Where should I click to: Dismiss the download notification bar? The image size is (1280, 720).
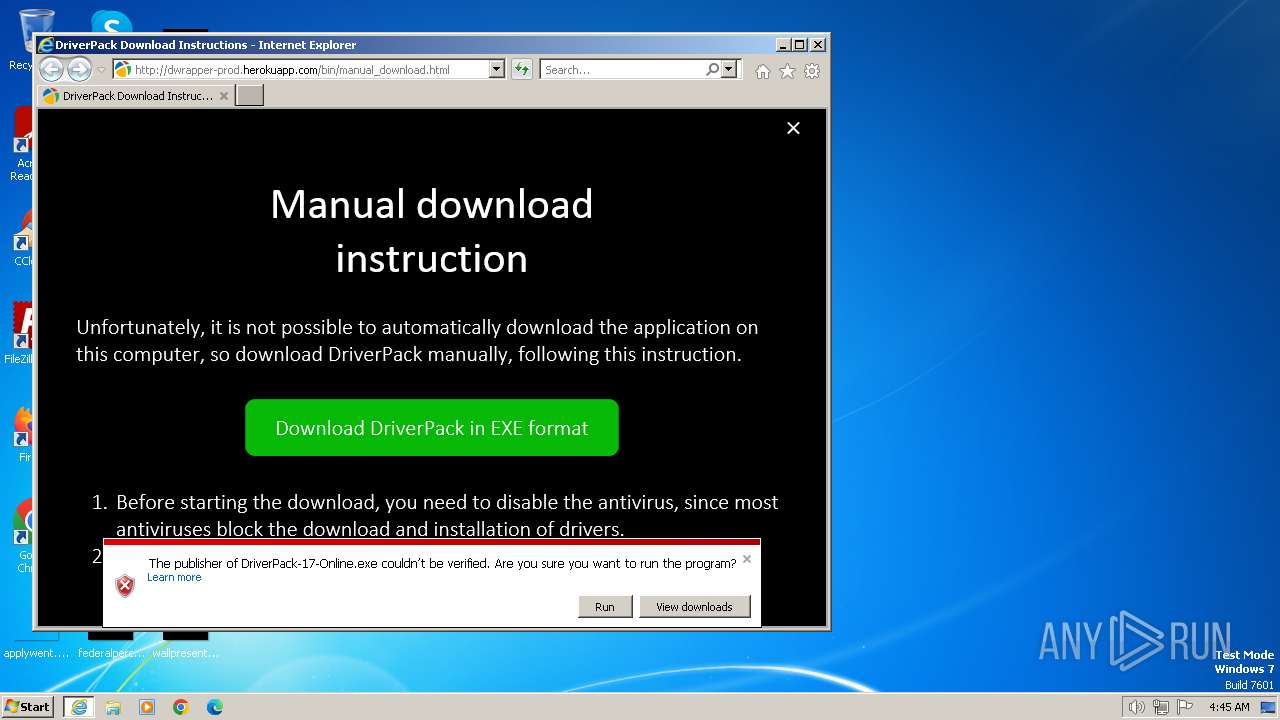pyautogui.click(x=747, y=559)
